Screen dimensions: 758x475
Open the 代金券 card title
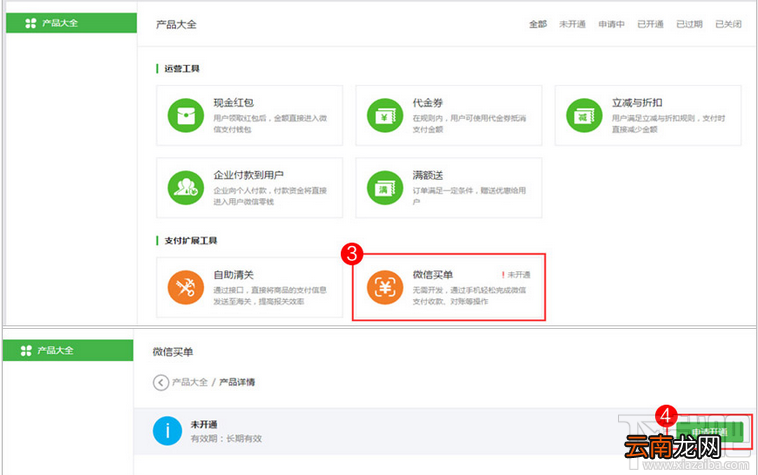(x=428, y=103)
